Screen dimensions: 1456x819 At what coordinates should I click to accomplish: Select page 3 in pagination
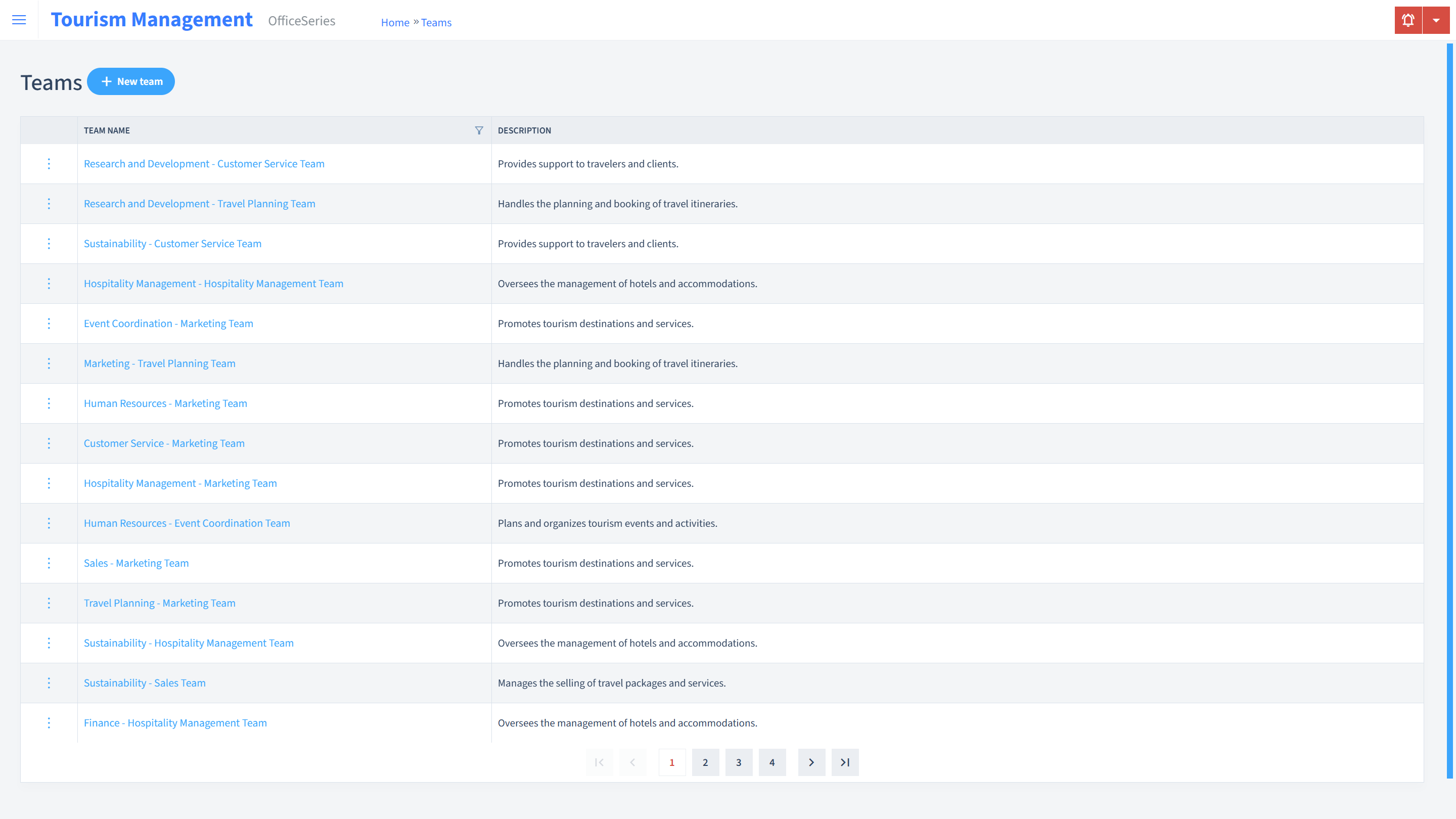[x=738, y=762]
